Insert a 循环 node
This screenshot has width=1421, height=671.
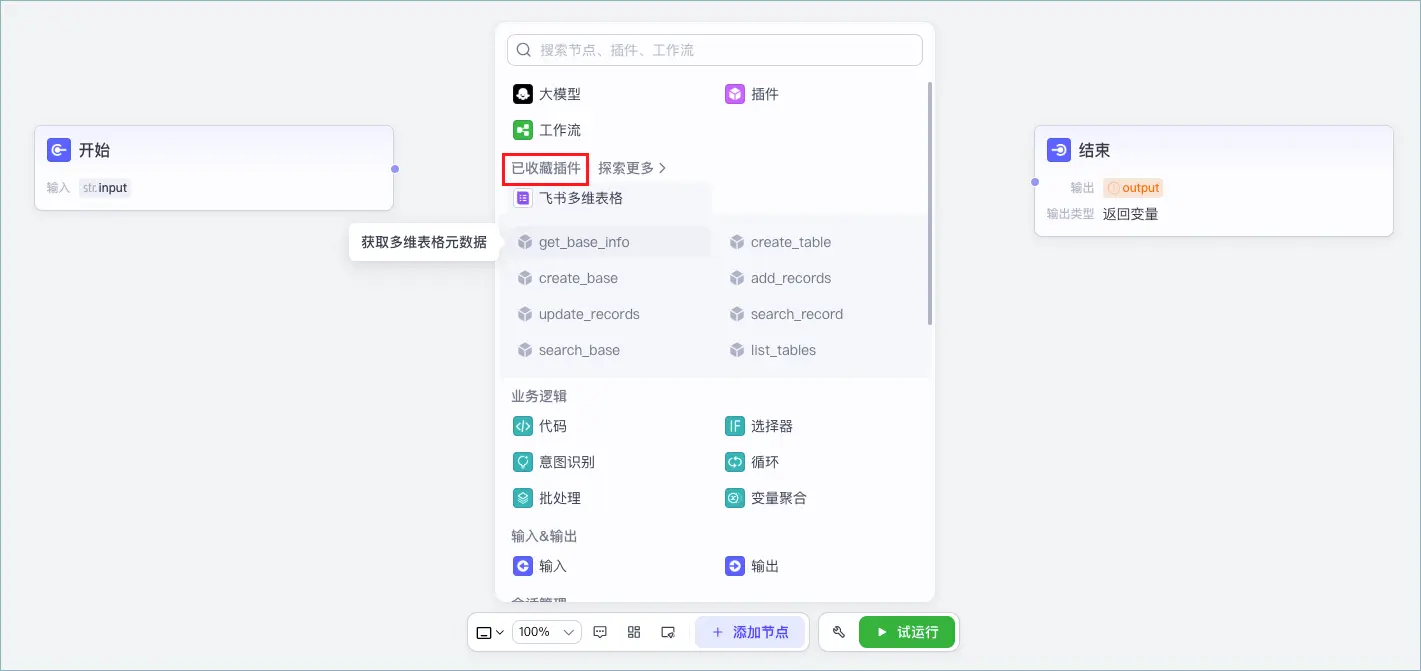click(752, 462)
